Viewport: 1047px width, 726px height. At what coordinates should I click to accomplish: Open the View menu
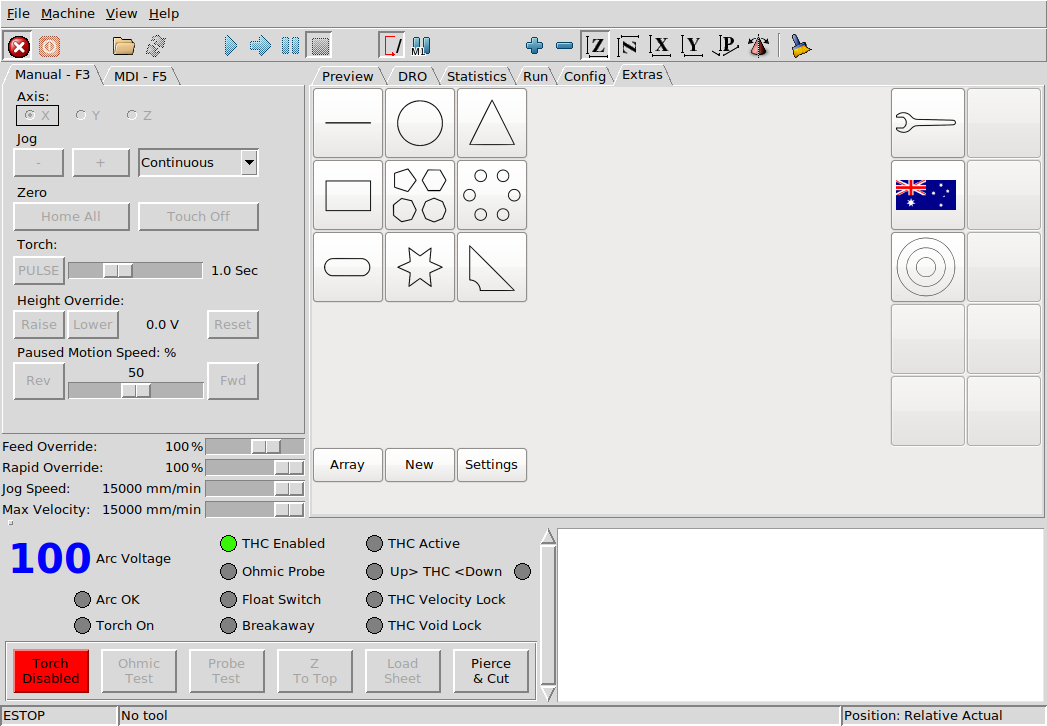pos(122,13)
